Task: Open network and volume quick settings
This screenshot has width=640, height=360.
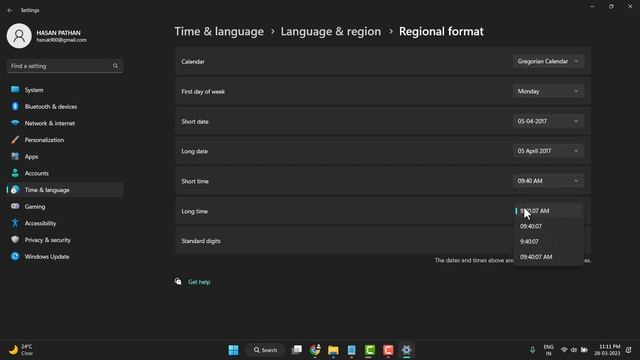Action: pos(574,350)
